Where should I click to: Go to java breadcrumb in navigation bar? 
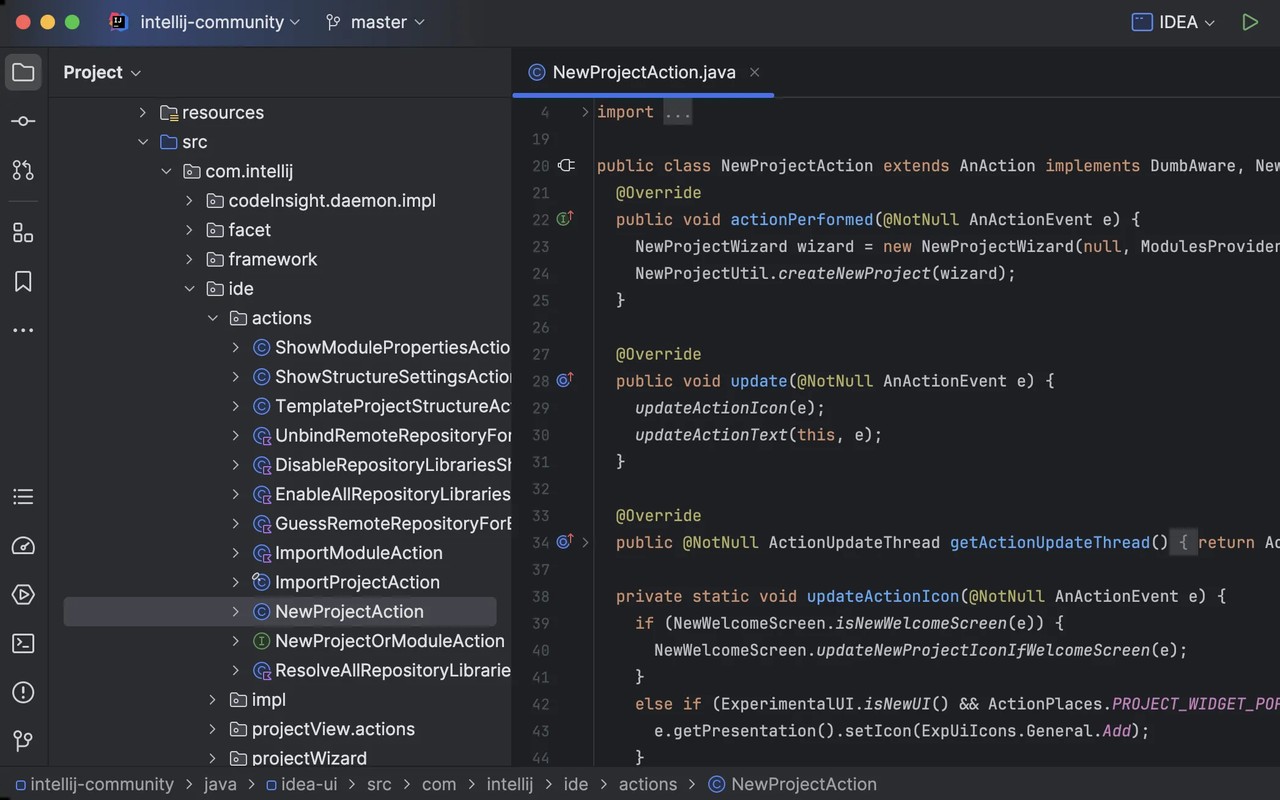220,784
